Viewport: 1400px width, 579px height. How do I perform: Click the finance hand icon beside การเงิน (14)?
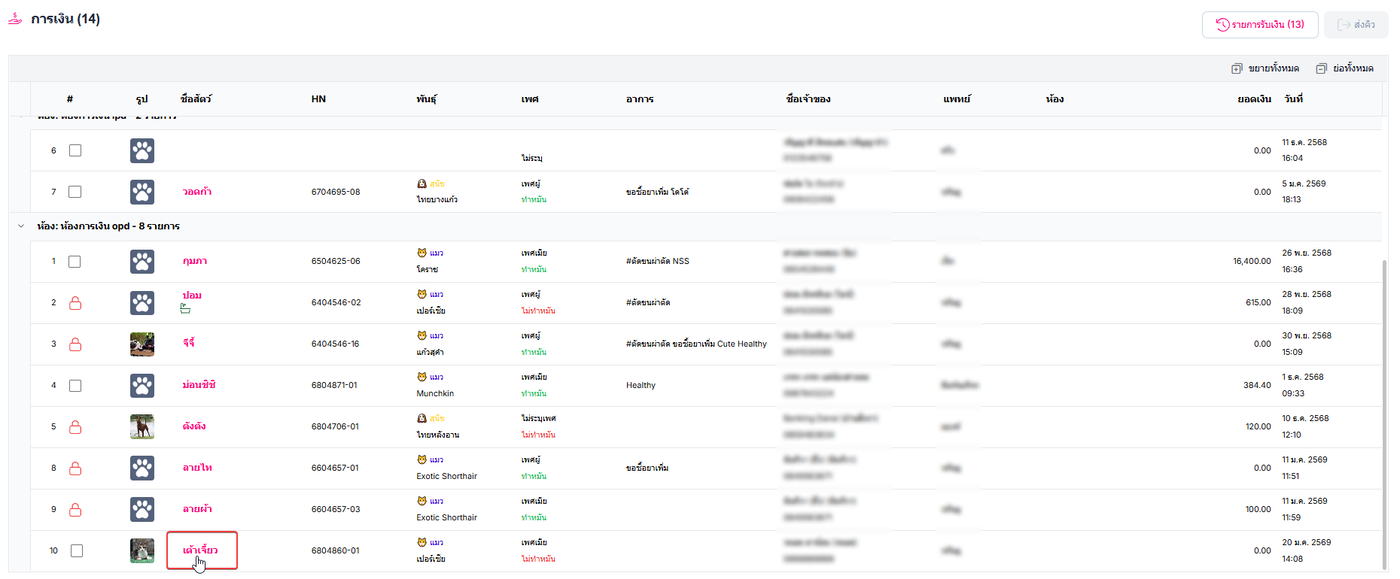point(15,20)
